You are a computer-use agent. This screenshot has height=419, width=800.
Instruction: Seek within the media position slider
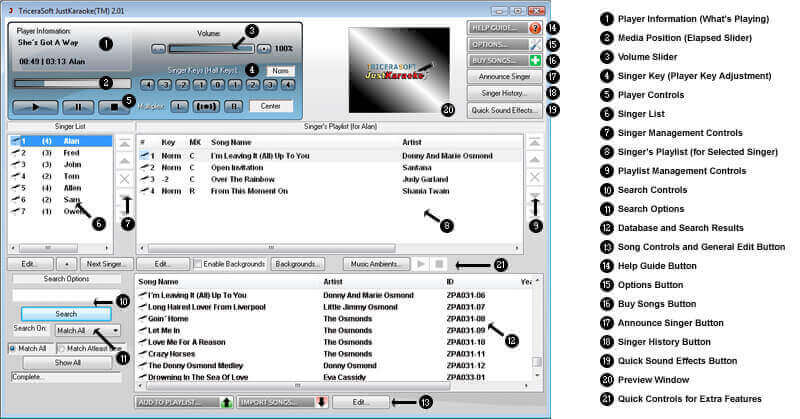(x=72, y=83)
